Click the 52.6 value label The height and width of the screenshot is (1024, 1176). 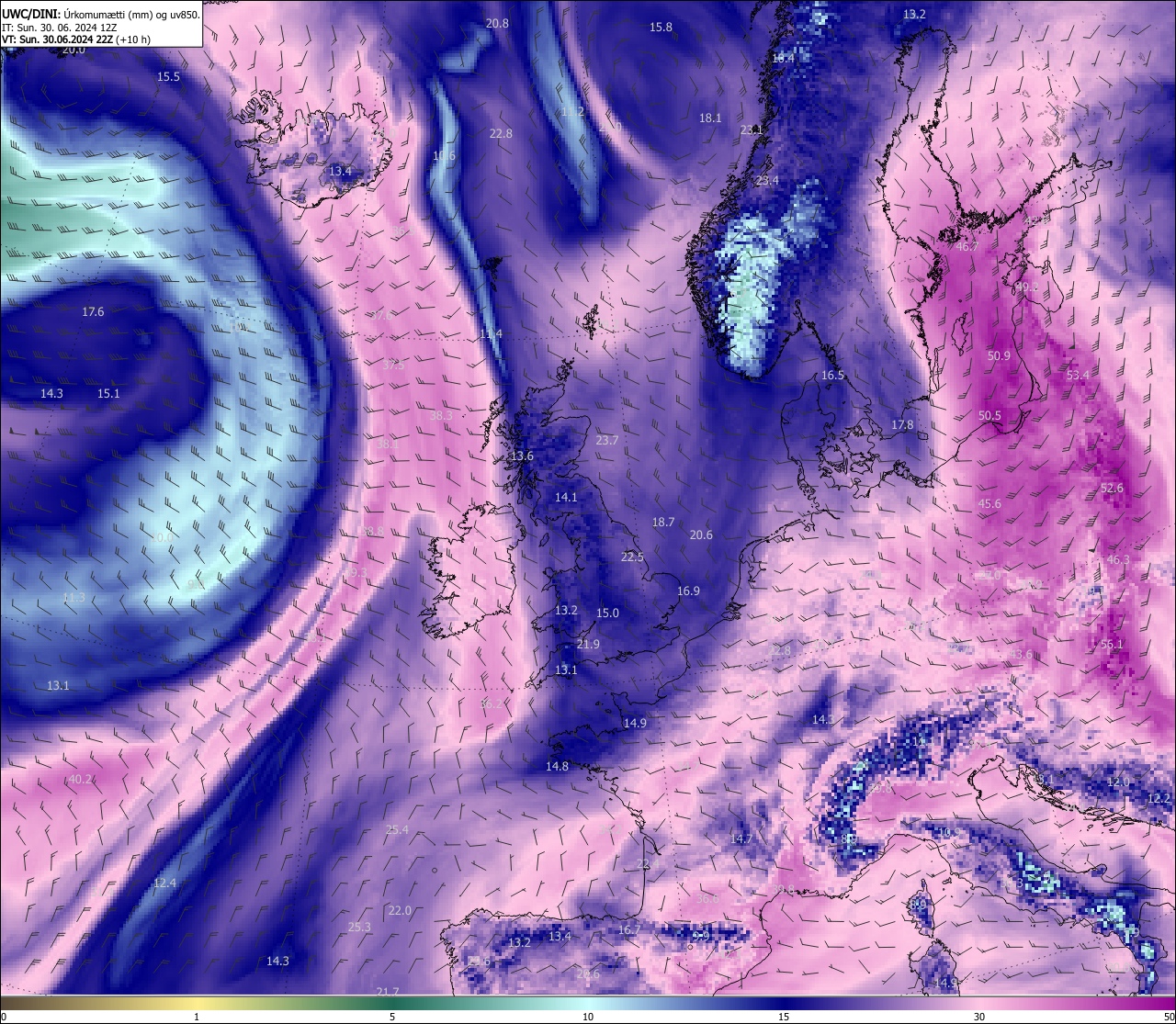coord(1112,488)
